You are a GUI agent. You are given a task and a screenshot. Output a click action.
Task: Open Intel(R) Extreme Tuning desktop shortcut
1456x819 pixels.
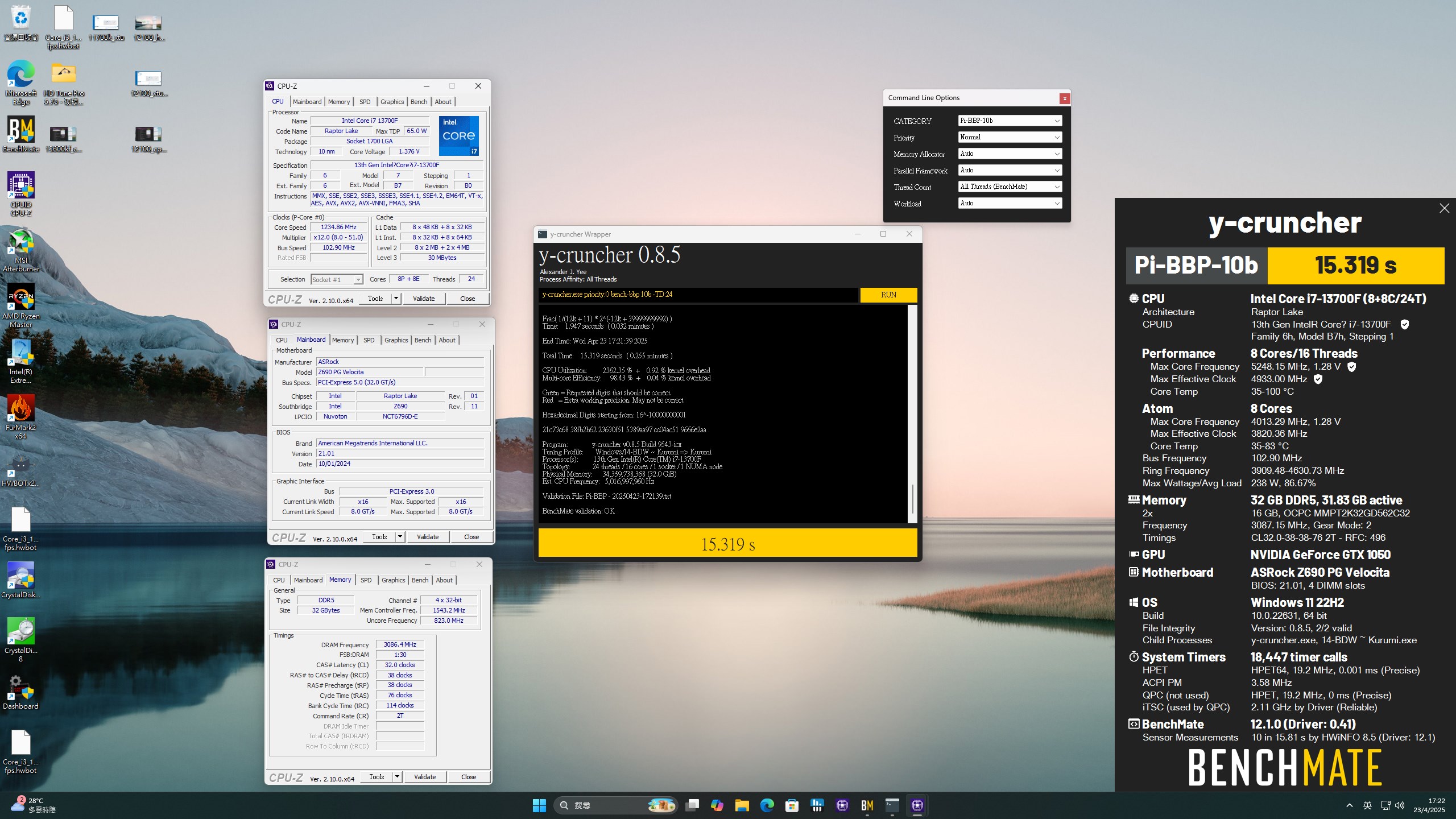[x=20, y=361]
